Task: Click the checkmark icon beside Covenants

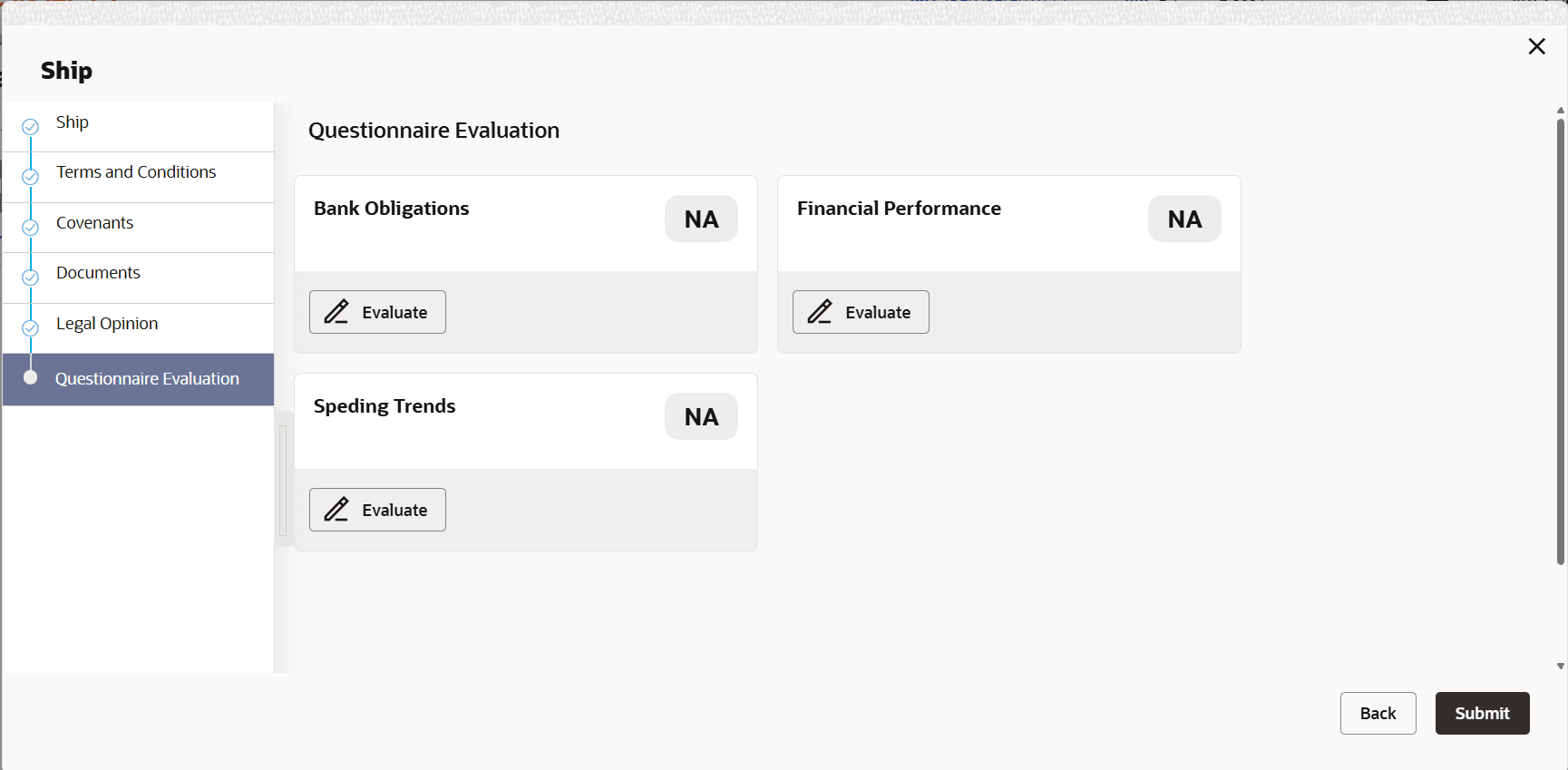Action: coord(30,228)
